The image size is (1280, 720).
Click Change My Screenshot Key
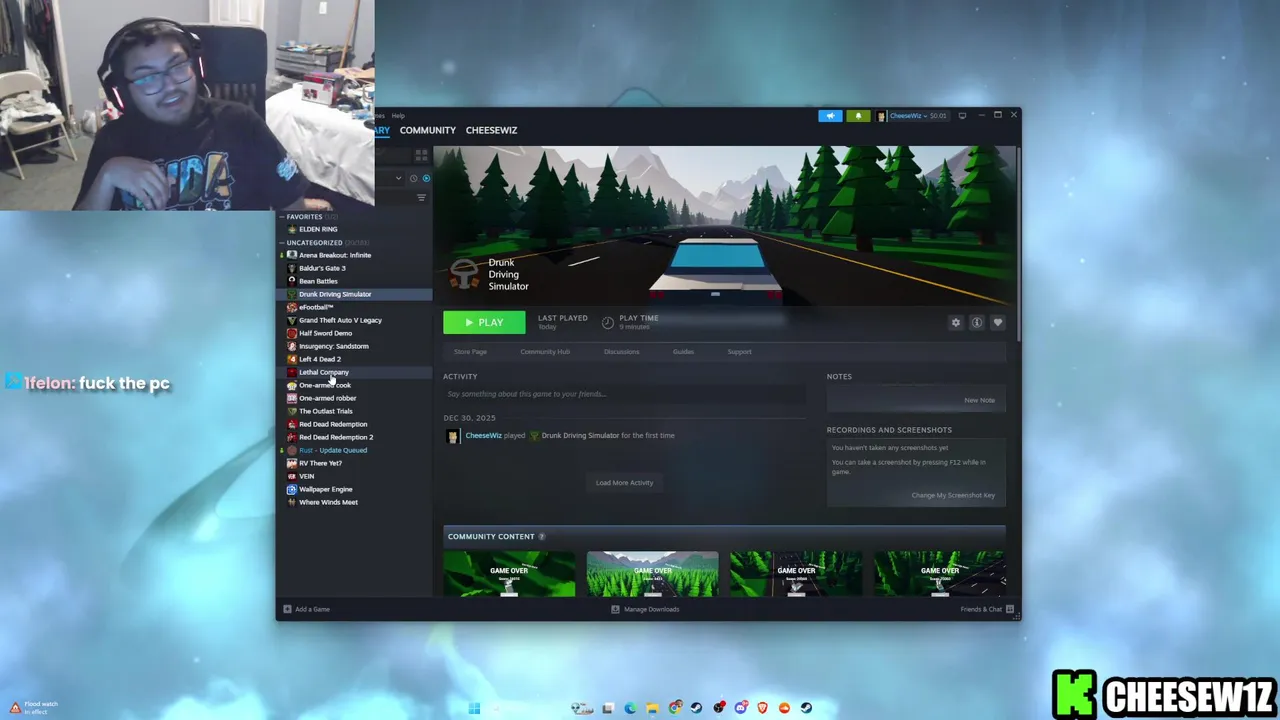tap(953, 495)
